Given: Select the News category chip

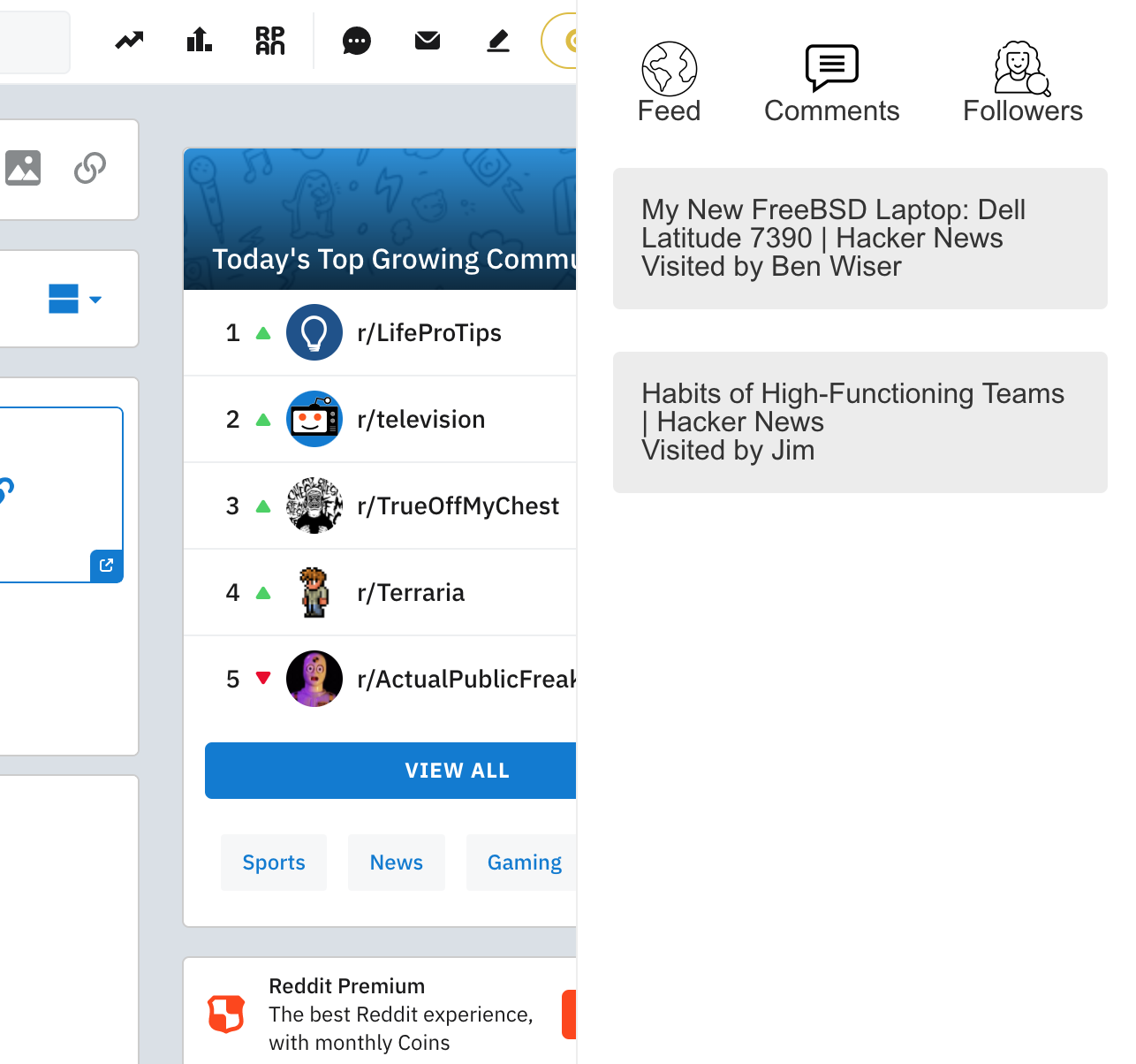Looking at the screenshot, I should pos(397,863).
